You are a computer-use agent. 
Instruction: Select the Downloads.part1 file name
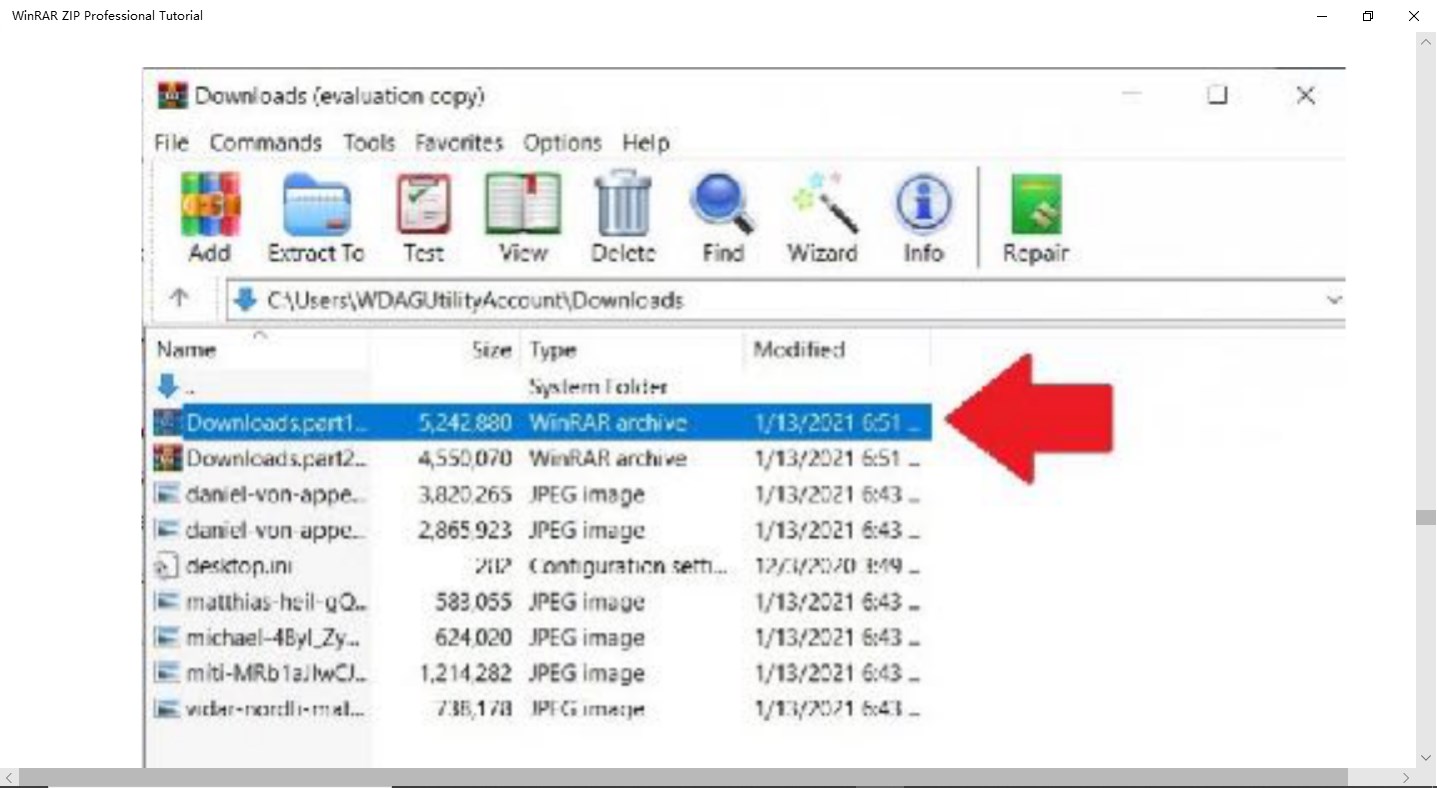(x=277, y=422)
